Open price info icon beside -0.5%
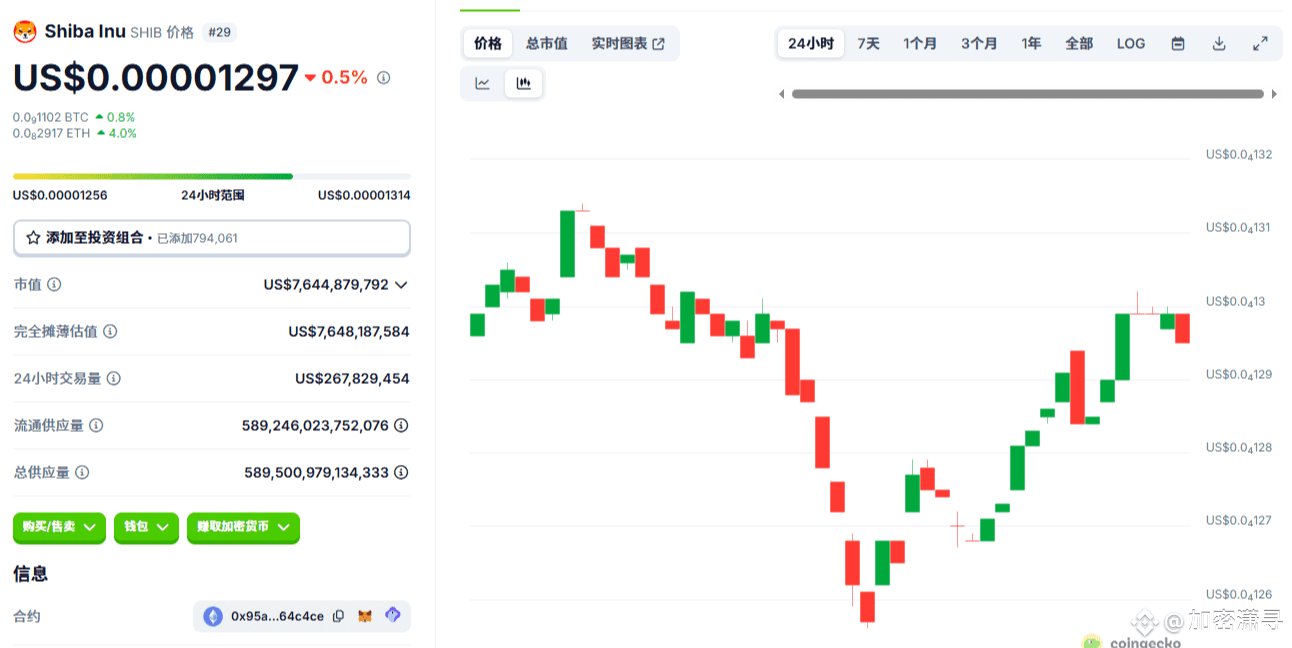The height and width of the screenshot is (648, 1292). 384,77
